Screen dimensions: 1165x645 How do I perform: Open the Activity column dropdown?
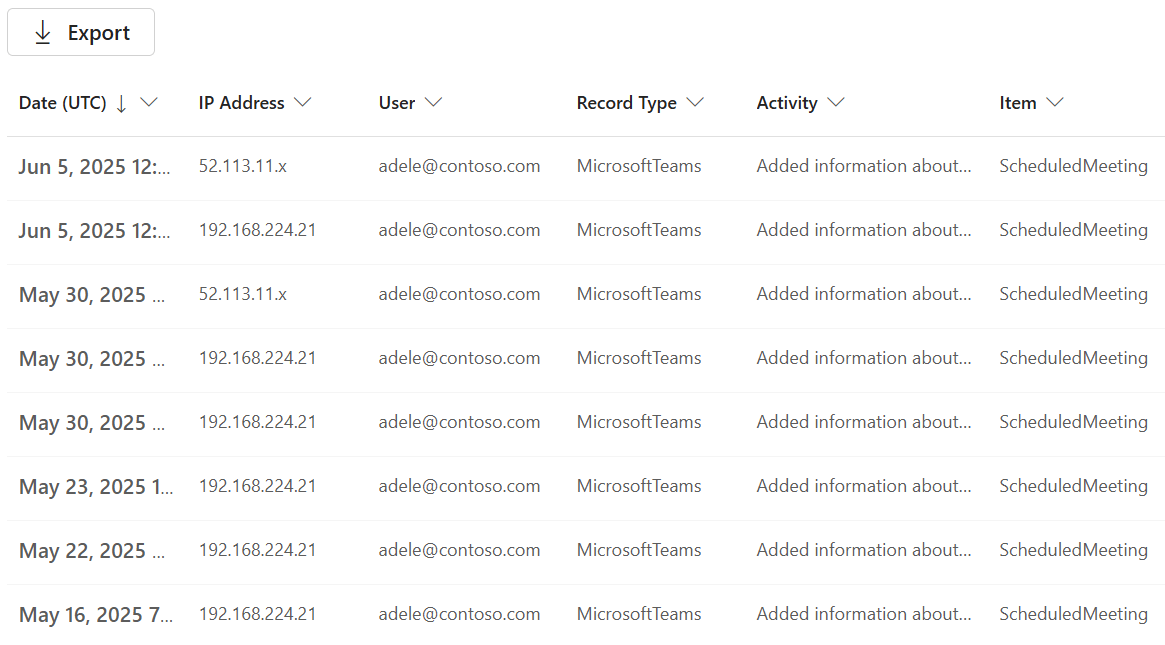[838, 102]
